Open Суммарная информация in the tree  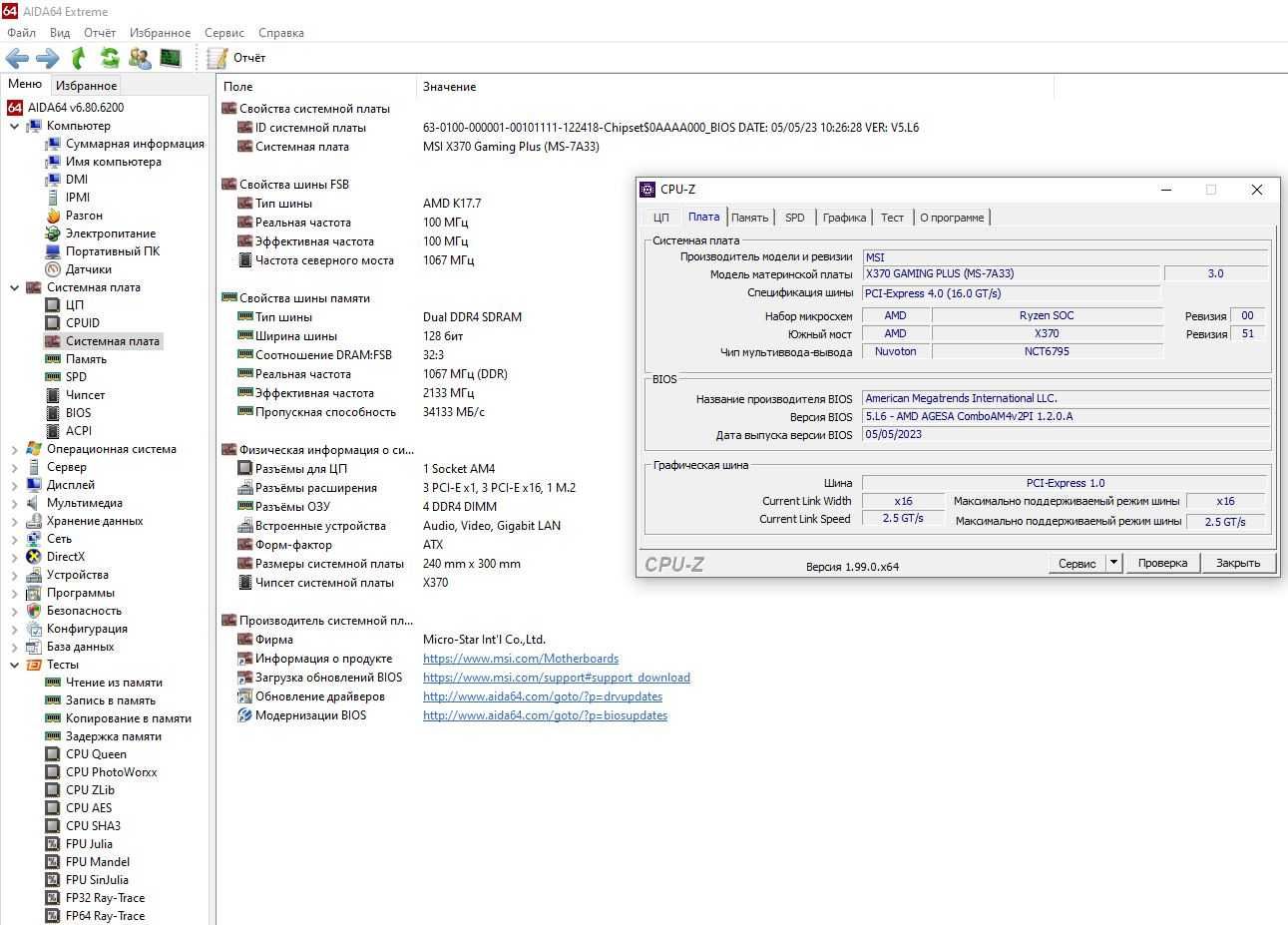[135, 144]
